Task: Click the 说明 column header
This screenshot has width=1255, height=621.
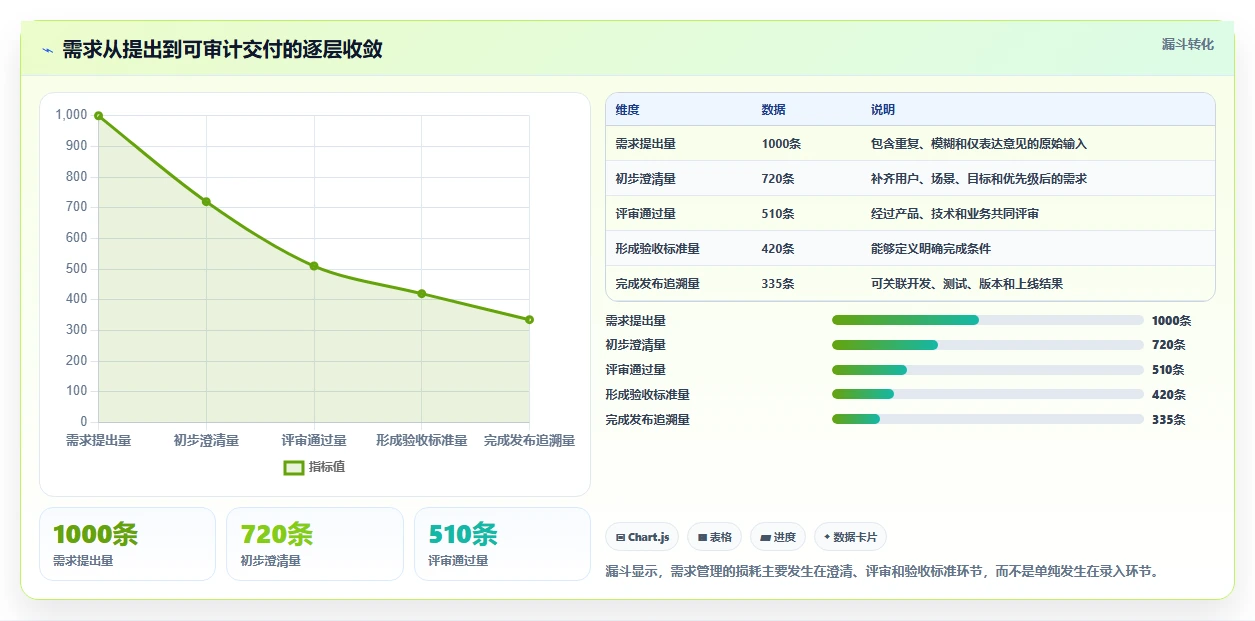Action: click(883, 110)
